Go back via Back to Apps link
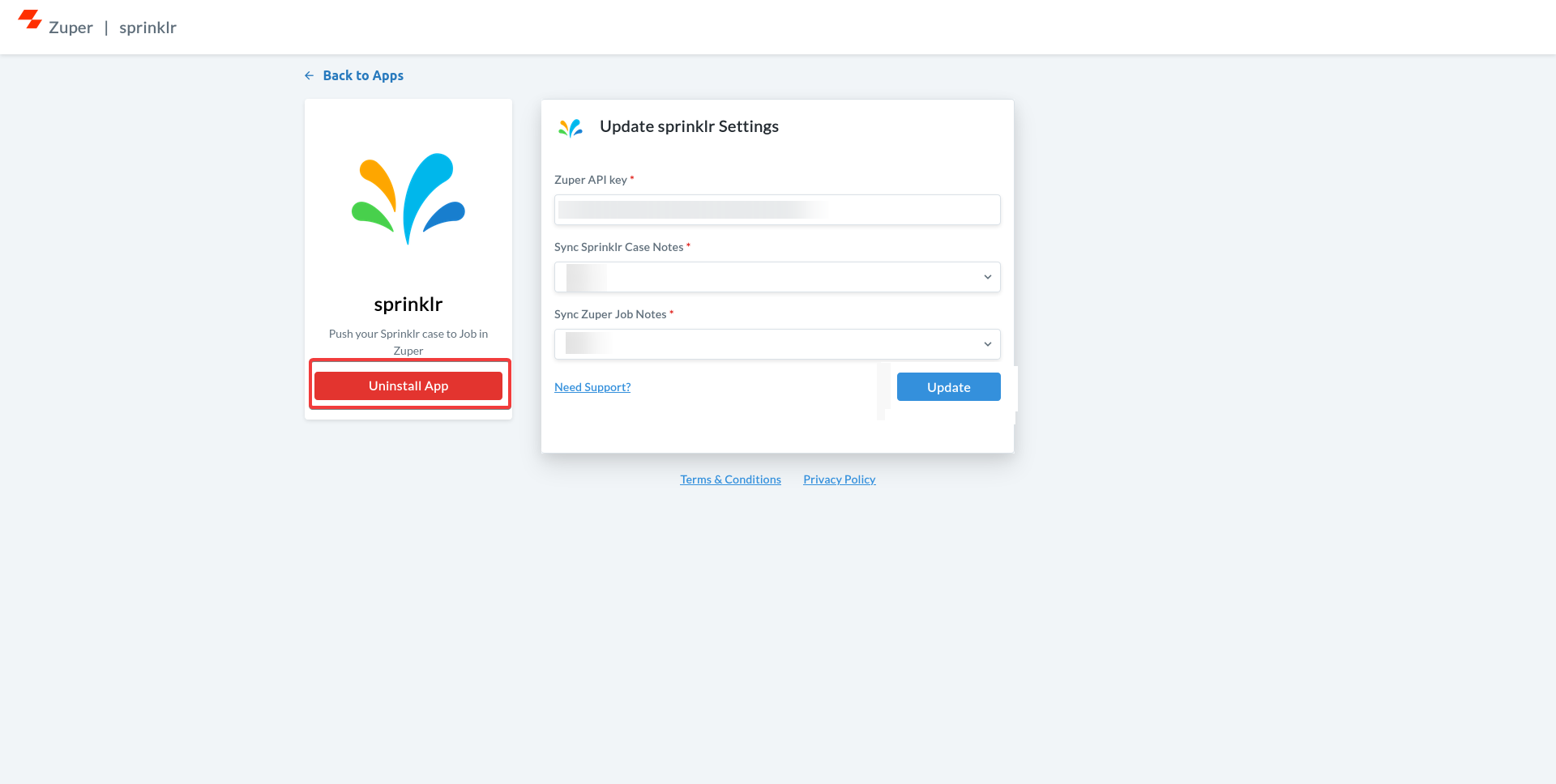Screen dimensions: 1556x784 coord(363,75)
